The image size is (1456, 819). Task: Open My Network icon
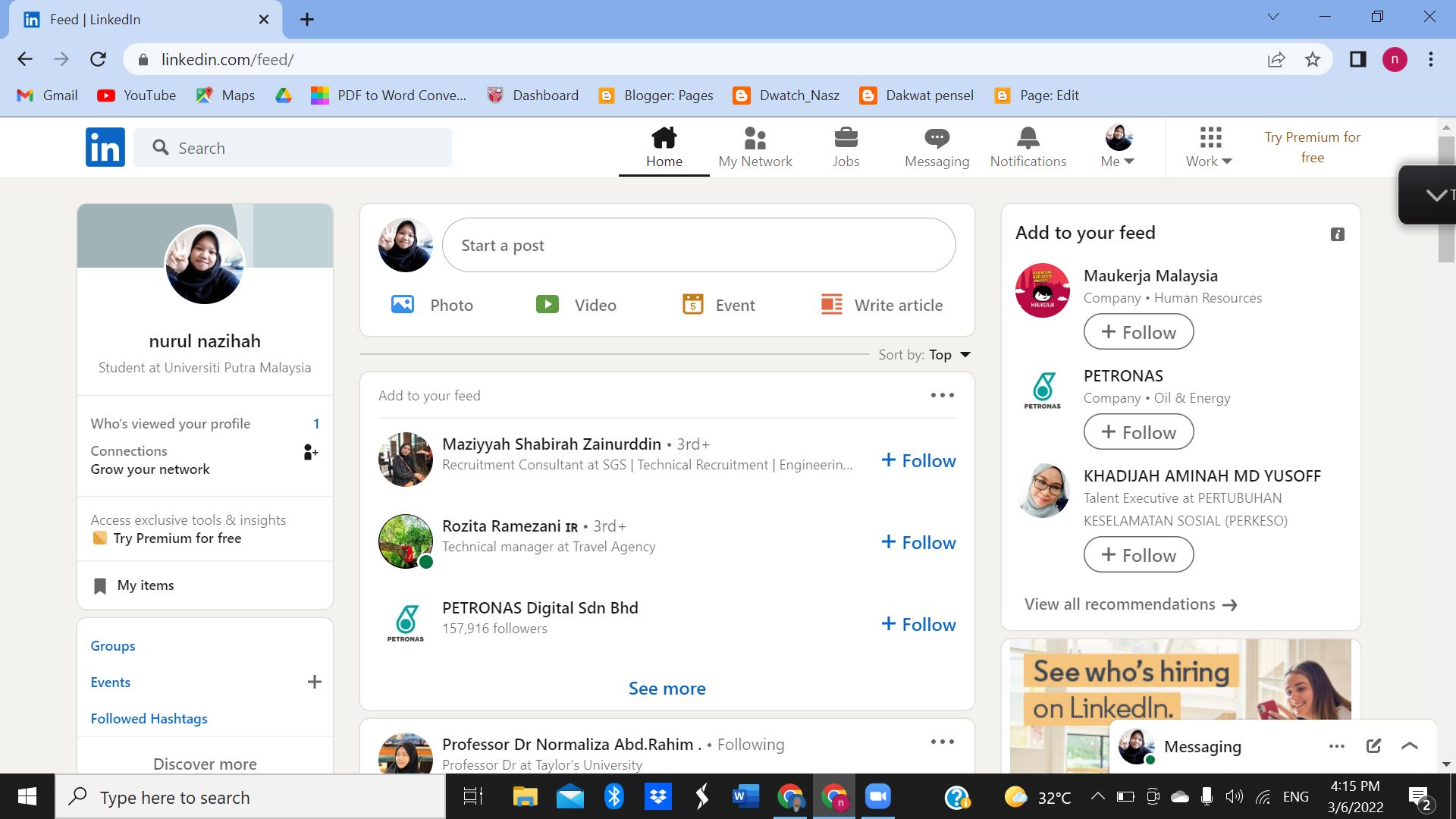click(x=755, y=139)
